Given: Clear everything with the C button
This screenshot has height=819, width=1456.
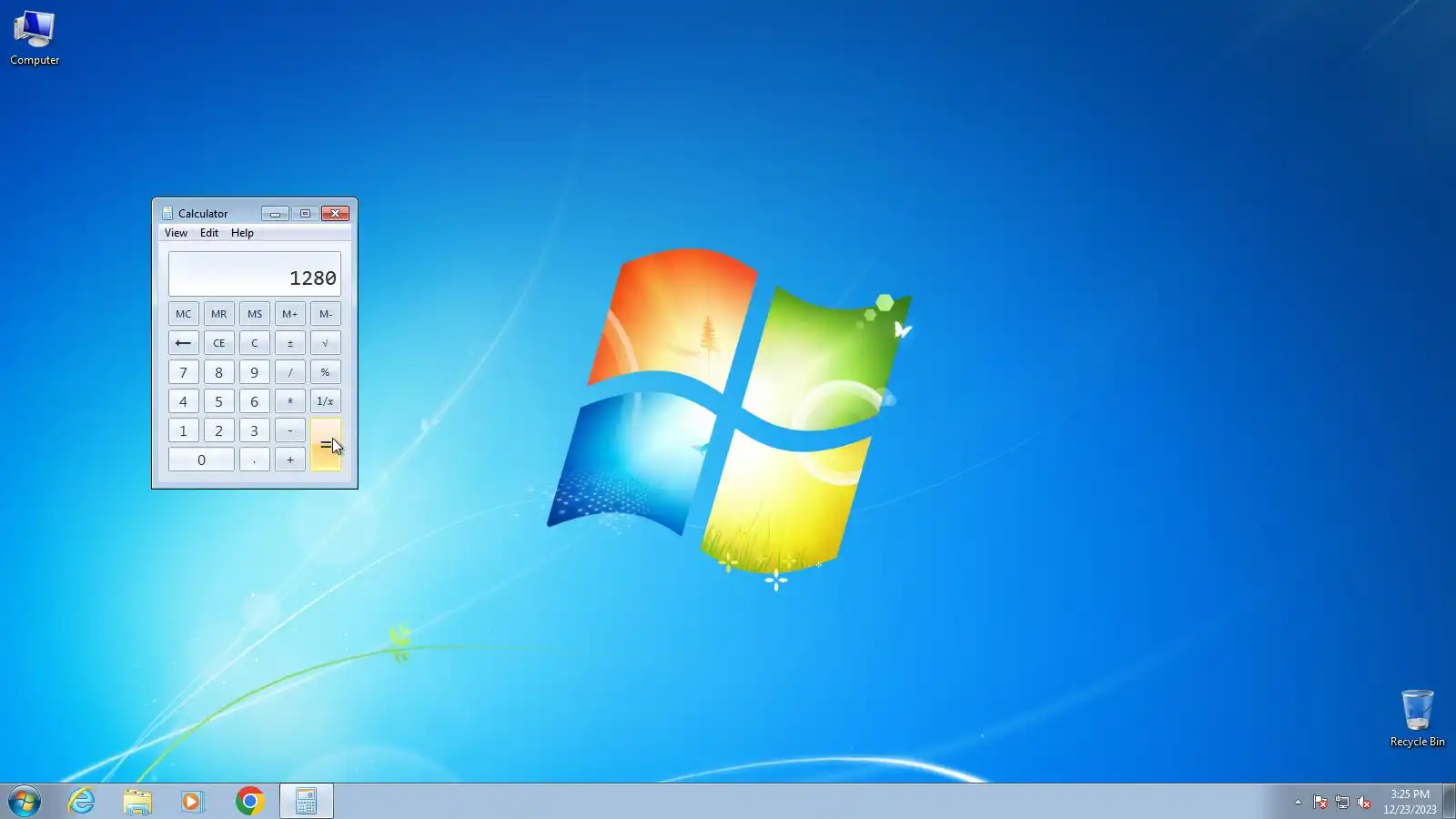Looking at the screenshot, I should click(255, 343).
